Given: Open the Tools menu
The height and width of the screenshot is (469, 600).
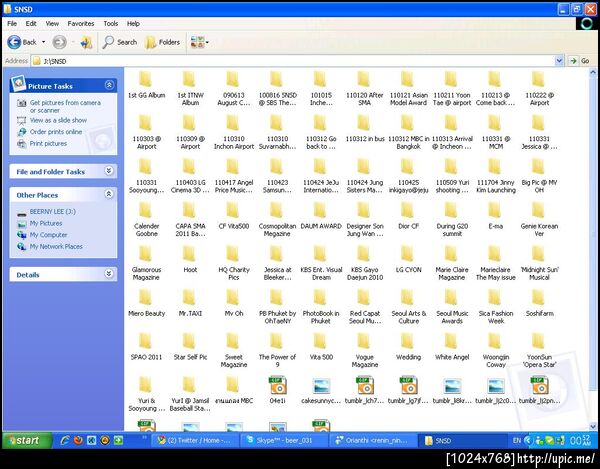Looking at the screenshot, I should click(111, 22).
